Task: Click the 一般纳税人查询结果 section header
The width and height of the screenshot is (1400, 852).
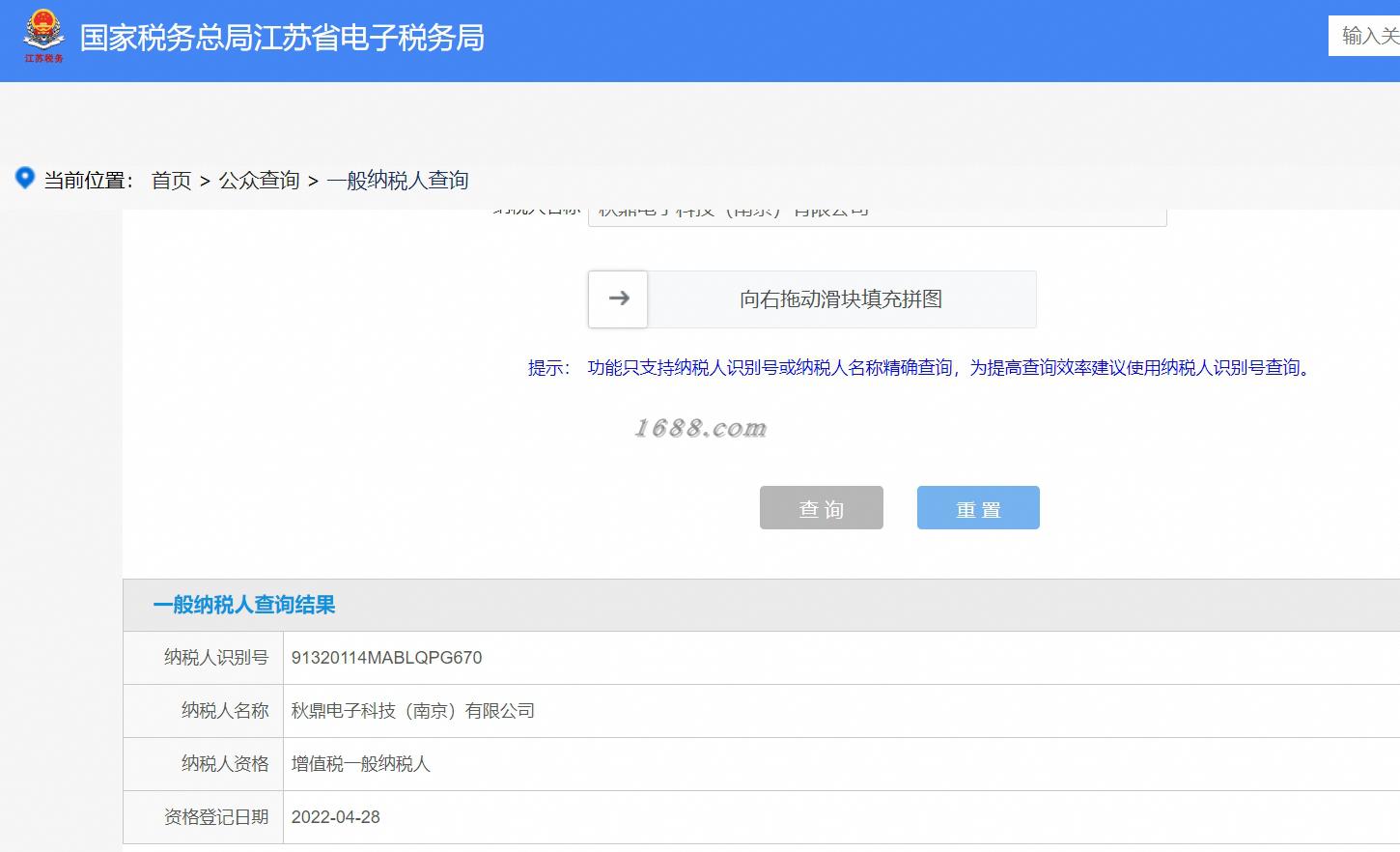Action: (244, 606)
